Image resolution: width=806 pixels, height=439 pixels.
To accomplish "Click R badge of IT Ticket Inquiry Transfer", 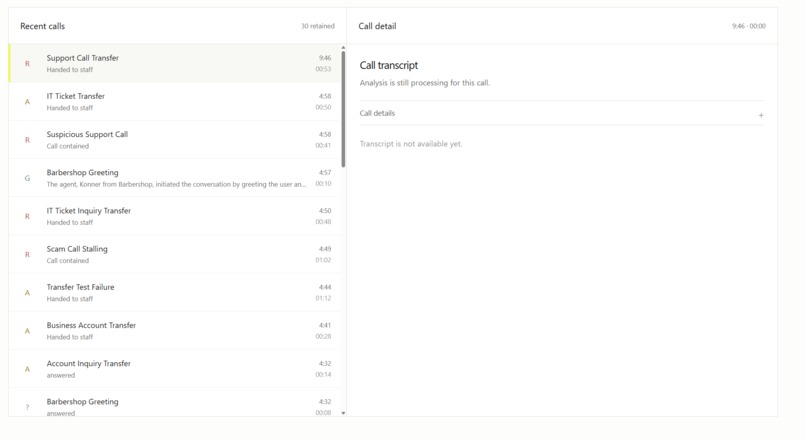I will 27,216.
